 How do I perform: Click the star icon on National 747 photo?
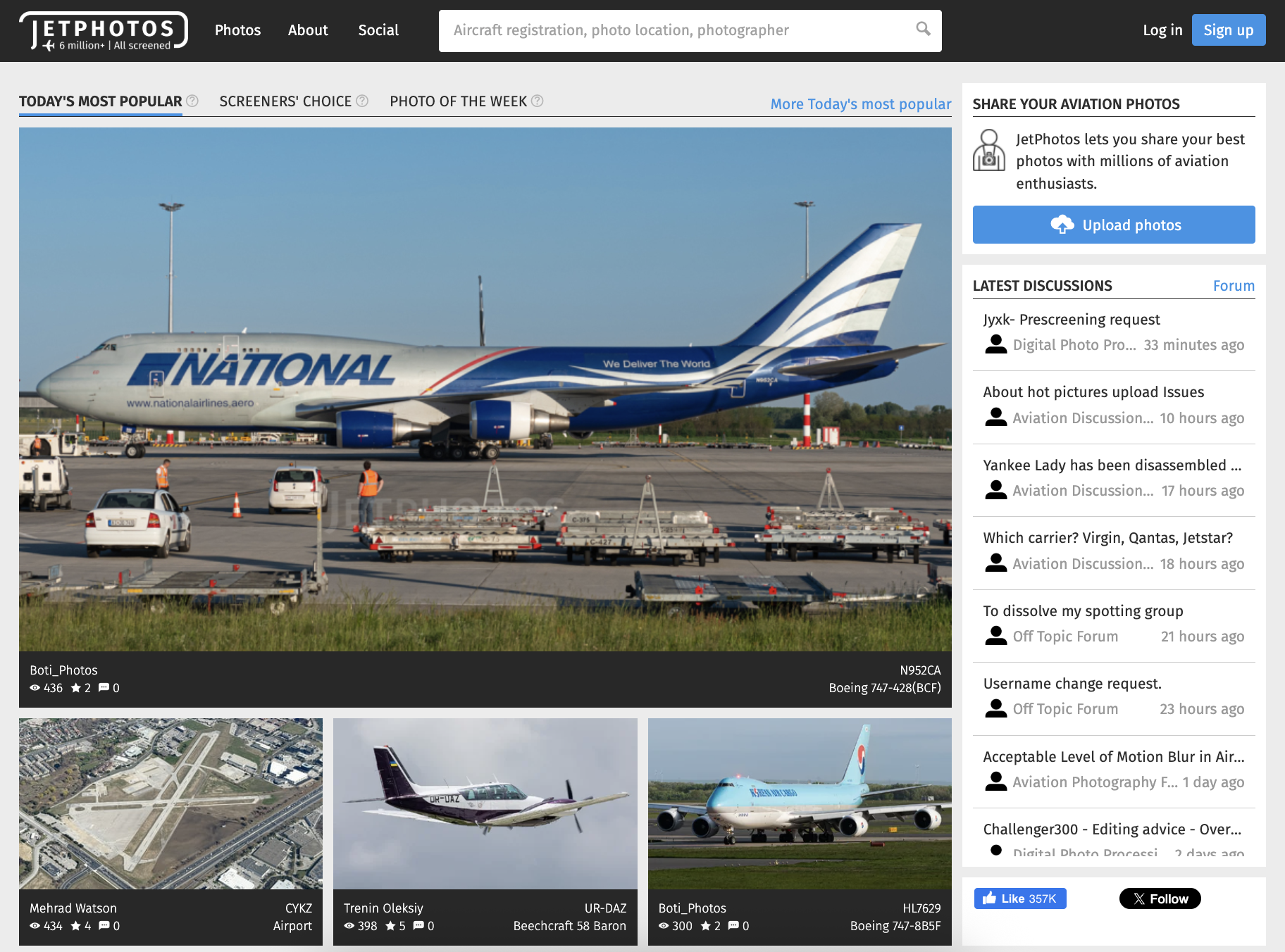(x=75, y=688)
